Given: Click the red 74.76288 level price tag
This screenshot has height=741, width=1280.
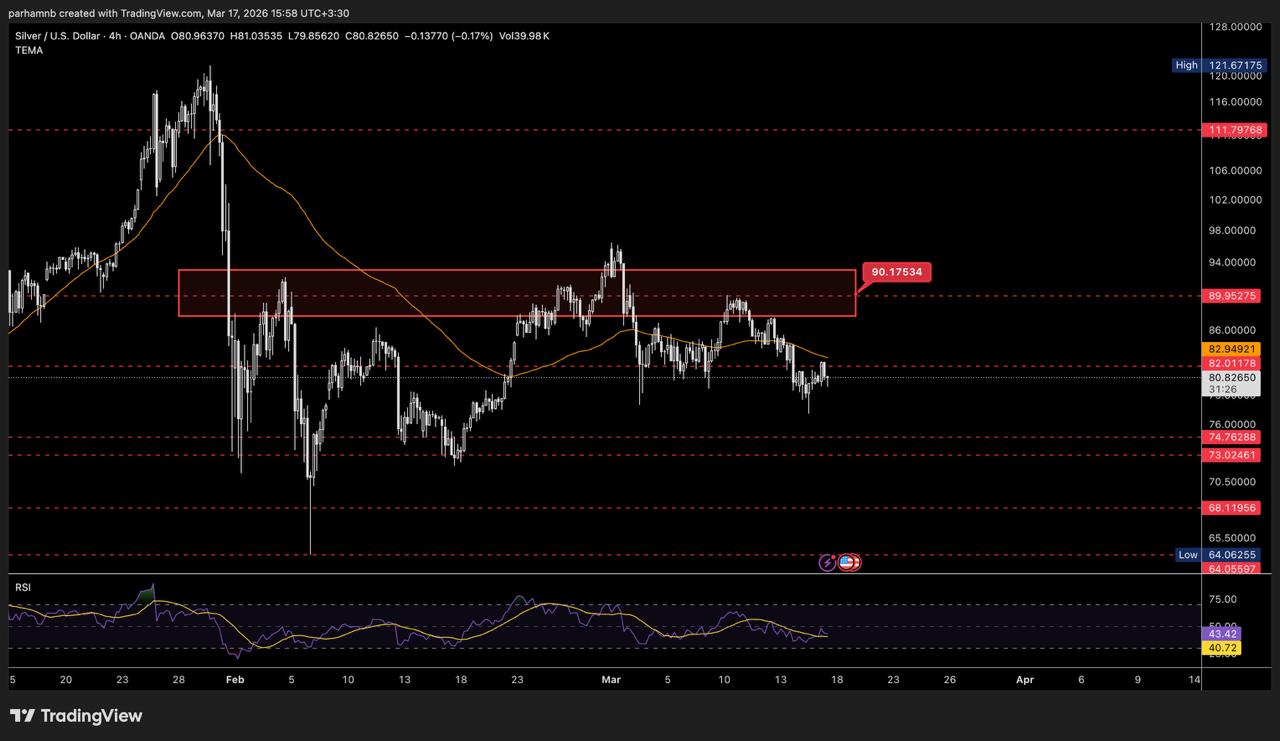Looking at the screenshot, I should tap(1231, 437).
